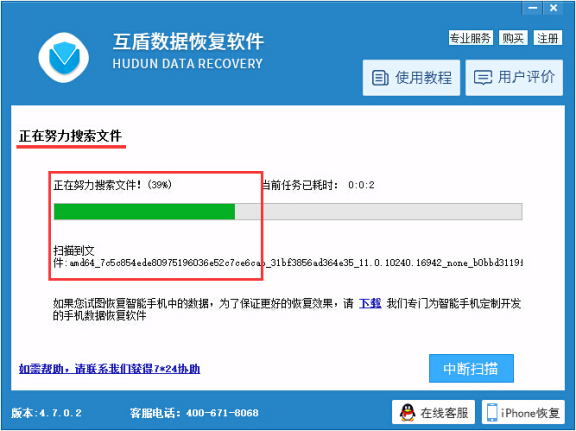This screenshot has width=576, height=431.
Task: Open the 7*24 assistance help link
Action: click(x=109, y=369)
